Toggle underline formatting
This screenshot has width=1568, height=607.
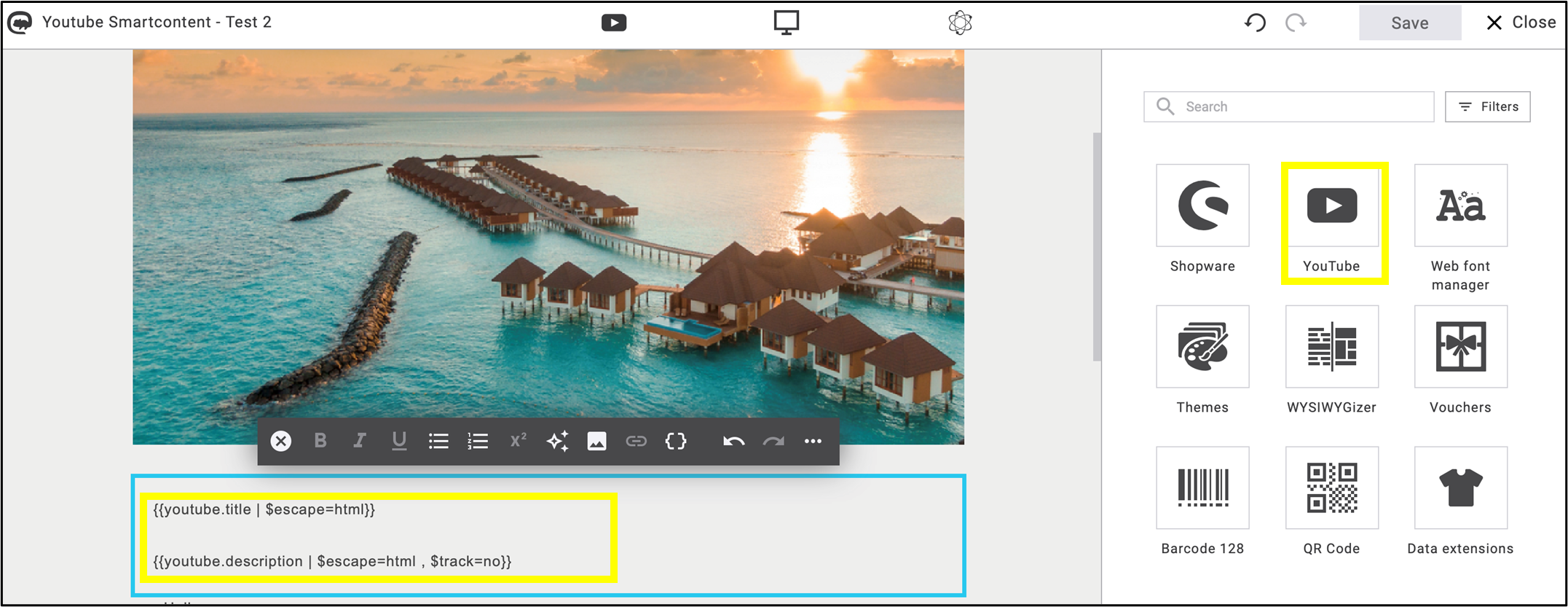399,441
